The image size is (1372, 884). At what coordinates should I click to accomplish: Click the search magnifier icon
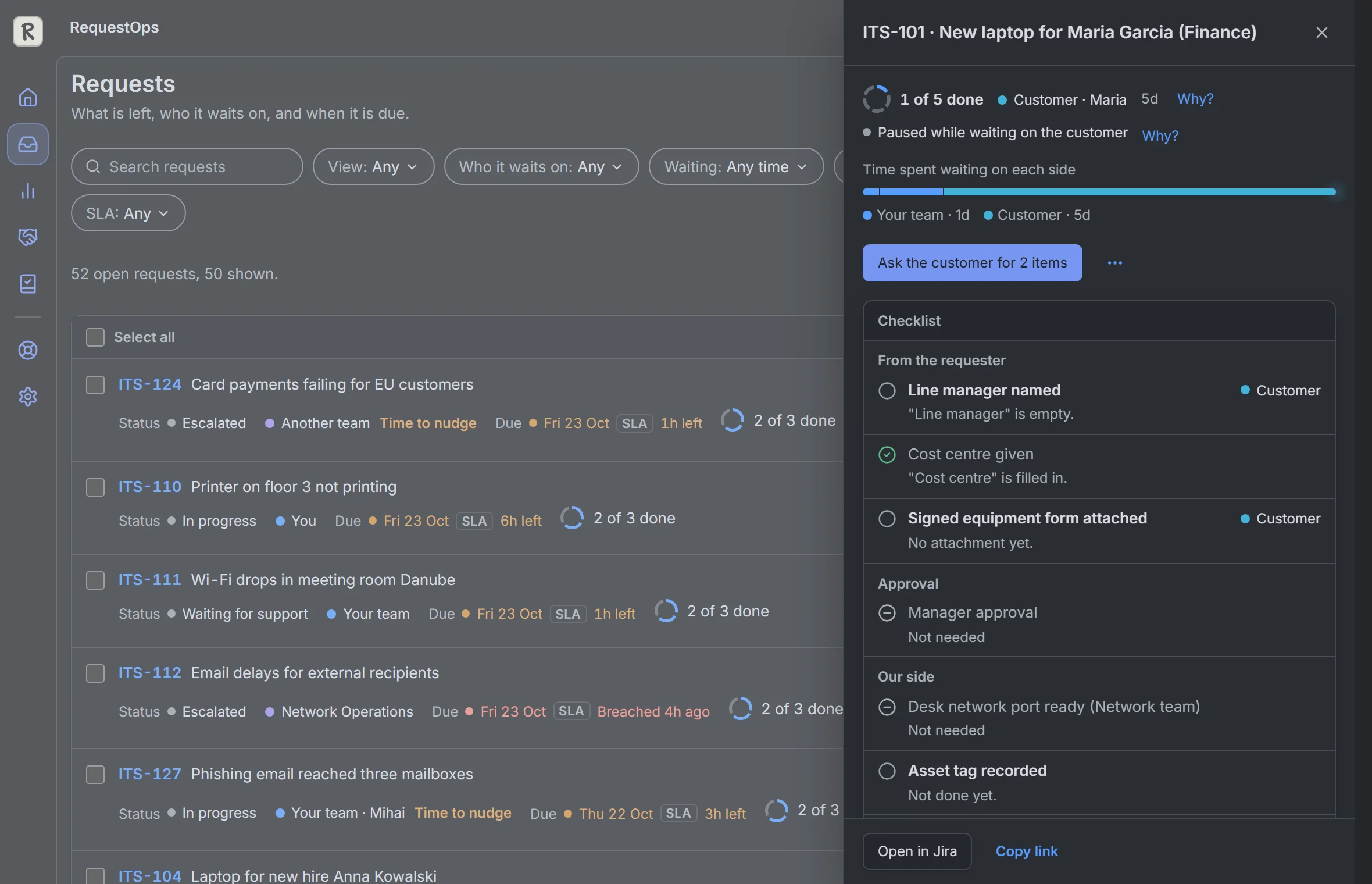tap(93, 166)
